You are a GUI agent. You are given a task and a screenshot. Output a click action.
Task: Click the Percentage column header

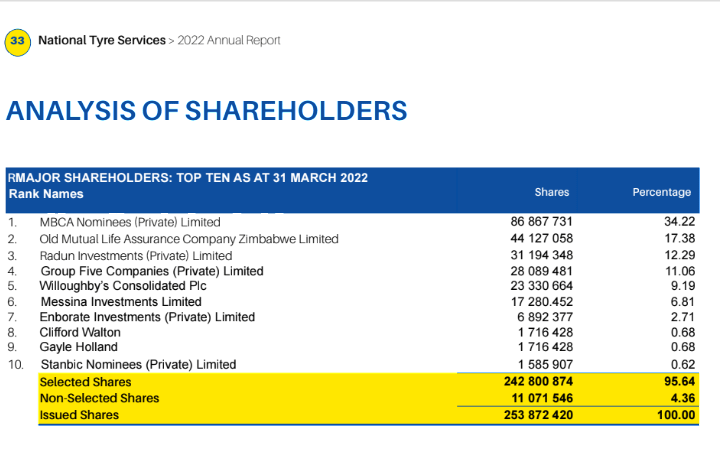coord(661,192)
